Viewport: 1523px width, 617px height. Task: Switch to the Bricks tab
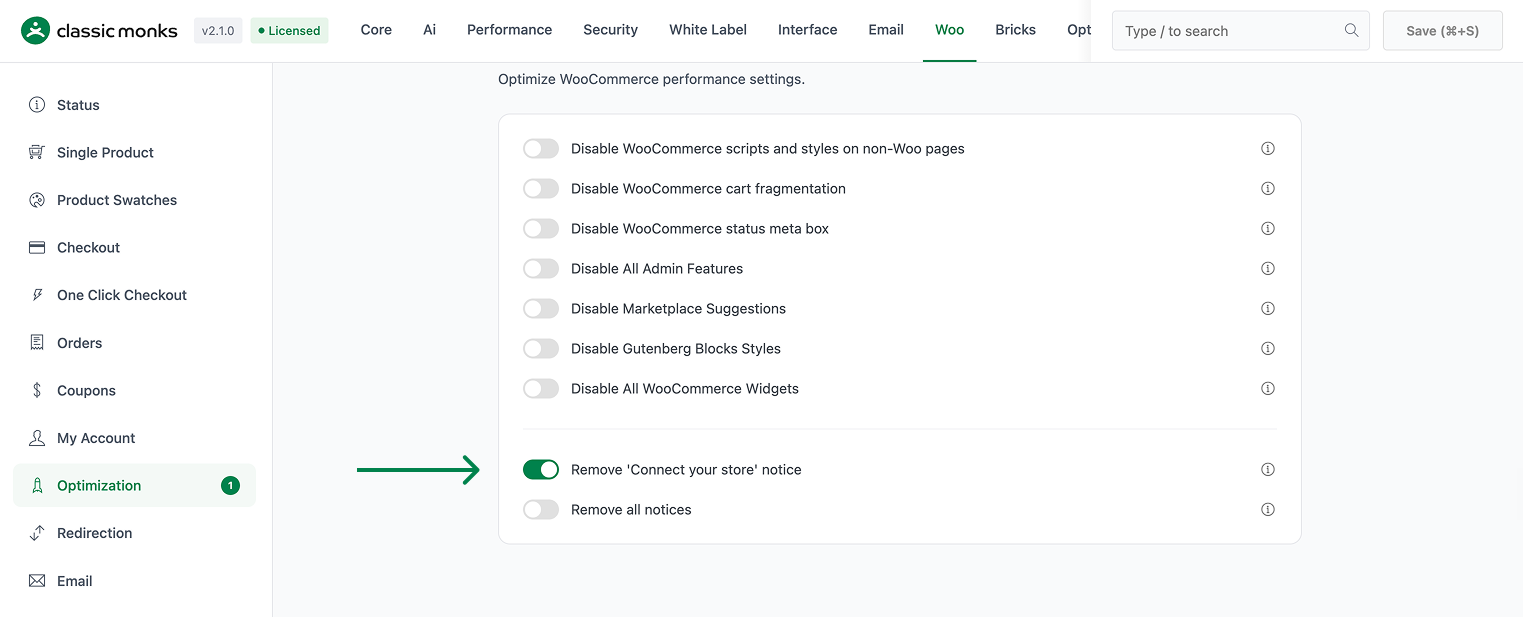pos(1015,30)
